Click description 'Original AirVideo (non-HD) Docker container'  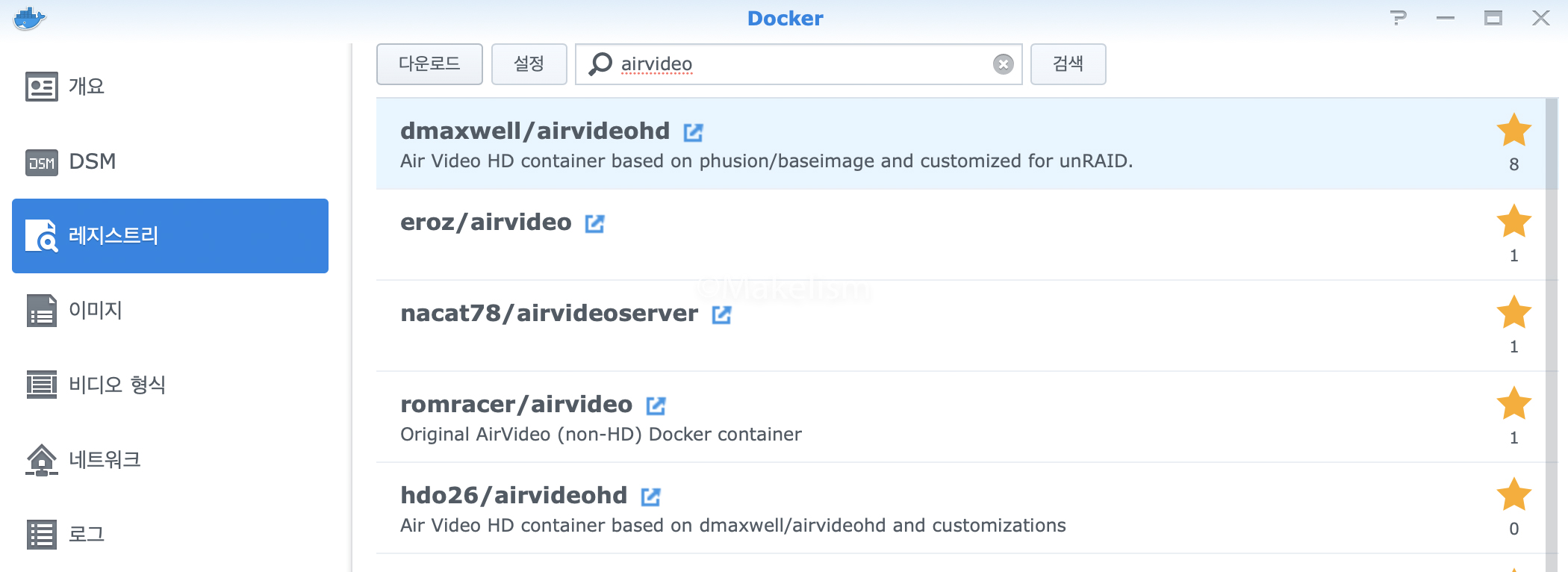point(601,435)
